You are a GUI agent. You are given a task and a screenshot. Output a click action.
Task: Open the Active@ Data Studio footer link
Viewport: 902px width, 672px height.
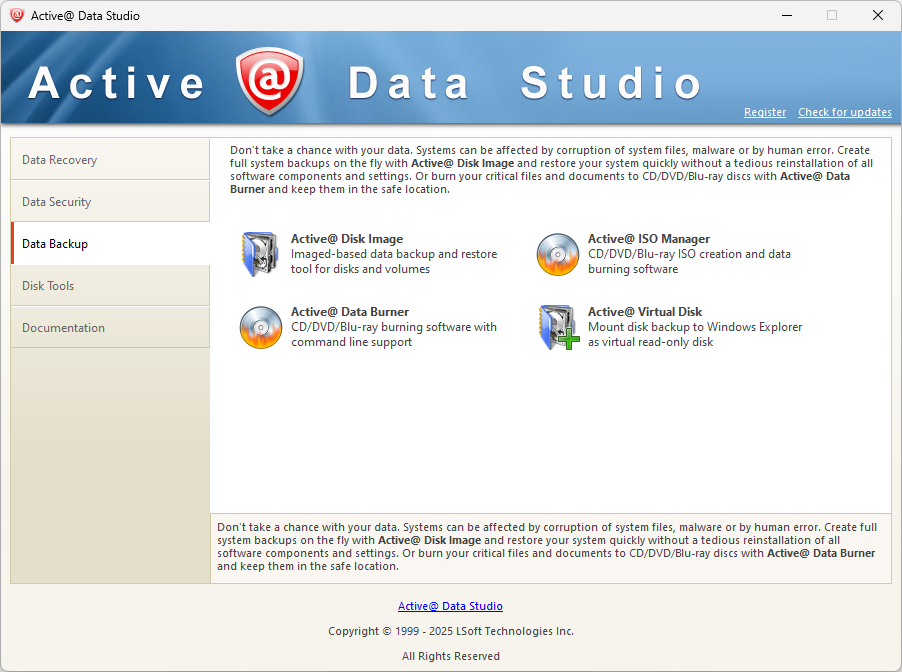coord(450,606)
